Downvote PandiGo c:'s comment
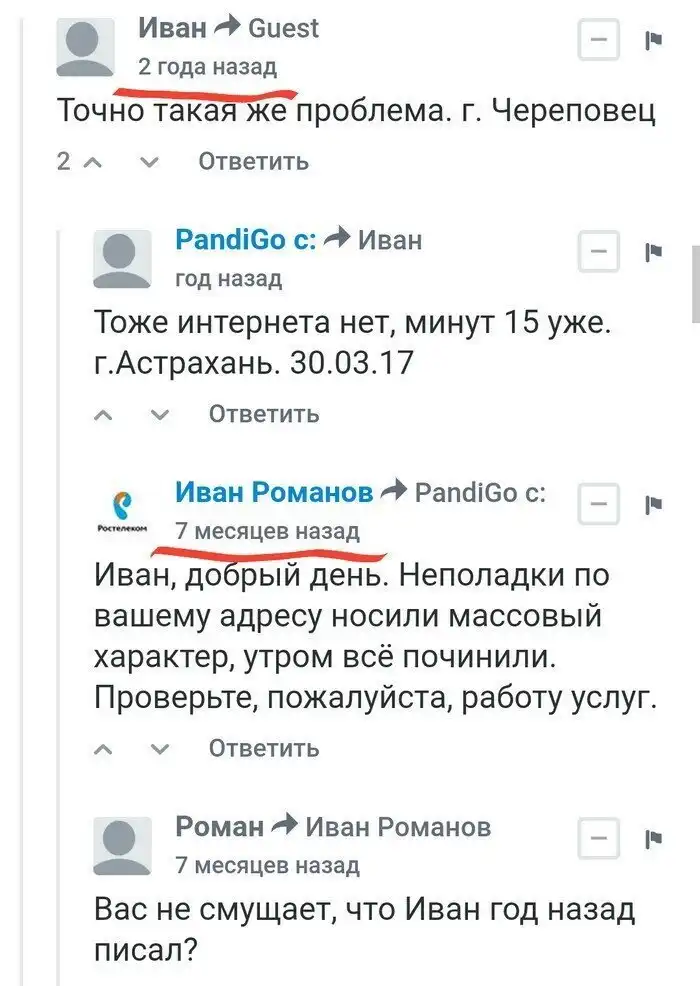 click(159, 414)
